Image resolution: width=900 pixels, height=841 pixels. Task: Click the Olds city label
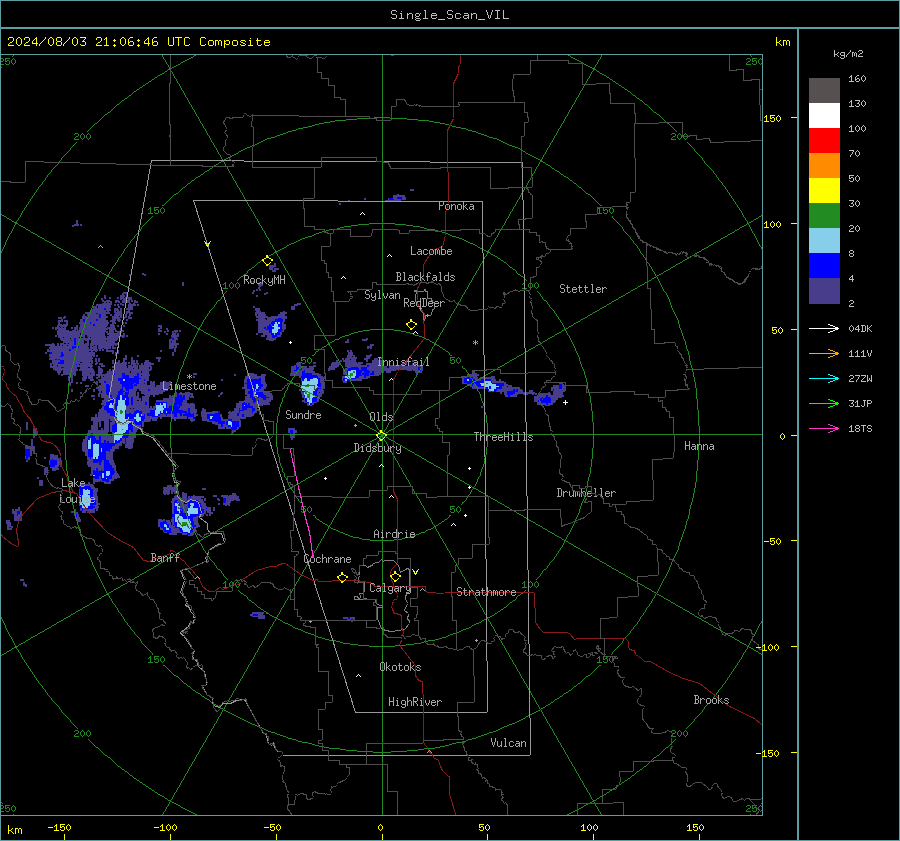pos(381,417)
